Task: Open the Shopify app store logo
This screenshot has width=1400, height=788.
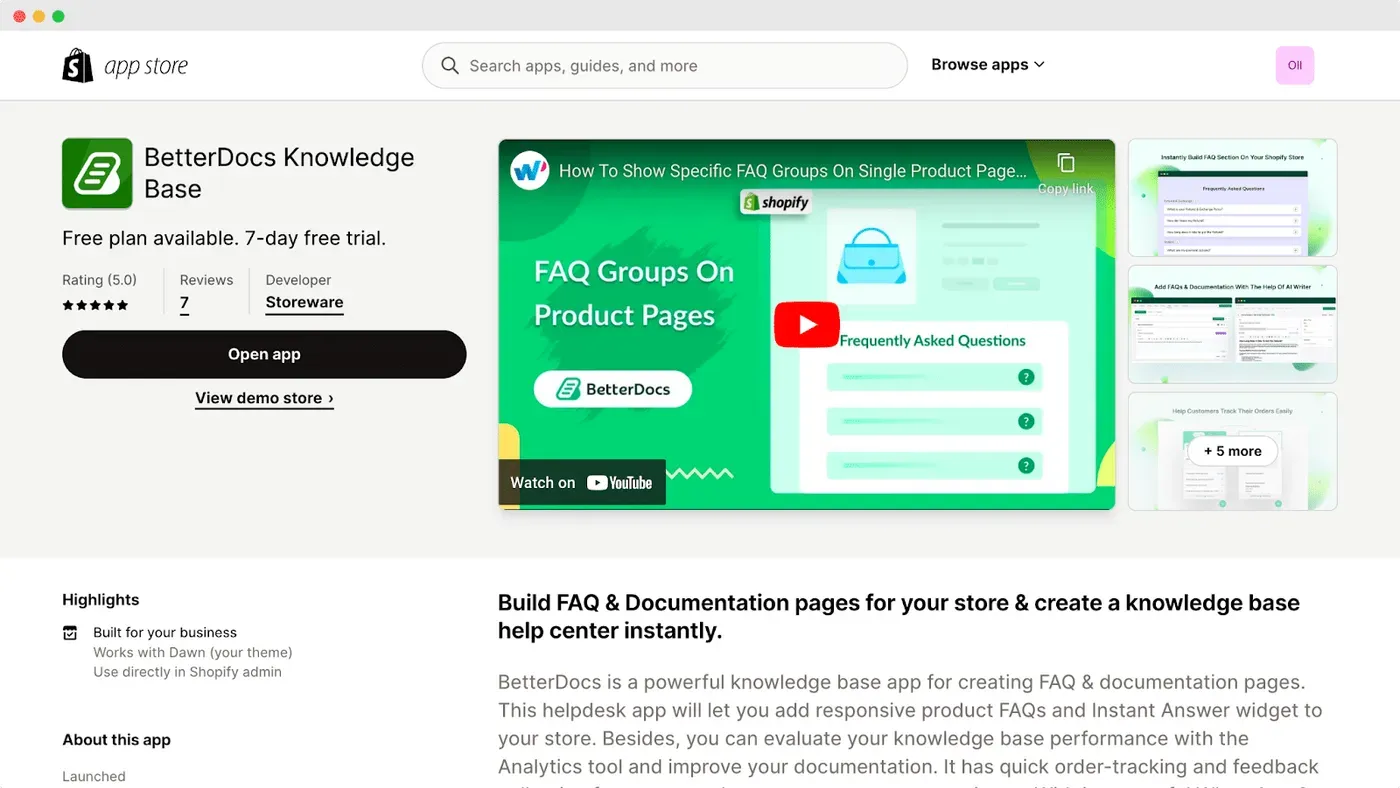Action: click(125, 66)
